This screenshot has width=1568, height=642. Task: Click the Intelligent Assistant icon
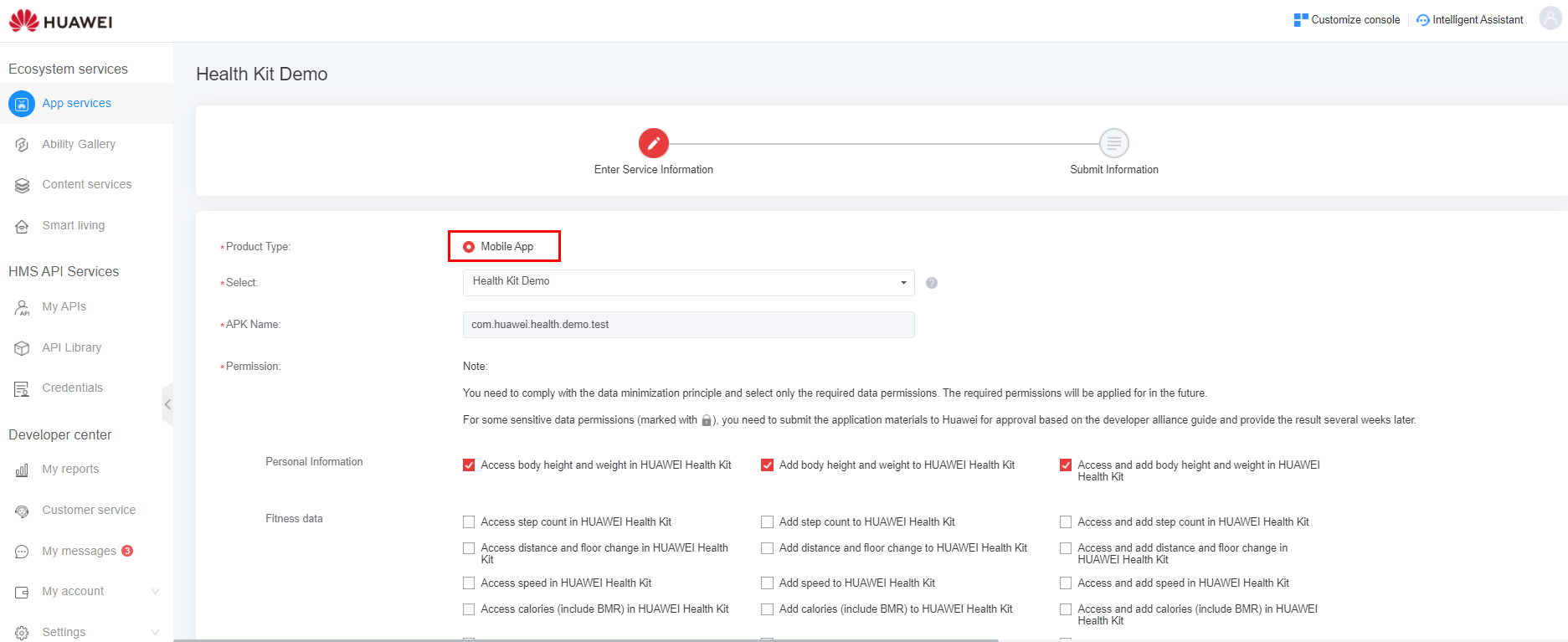tap(1423, 20)
